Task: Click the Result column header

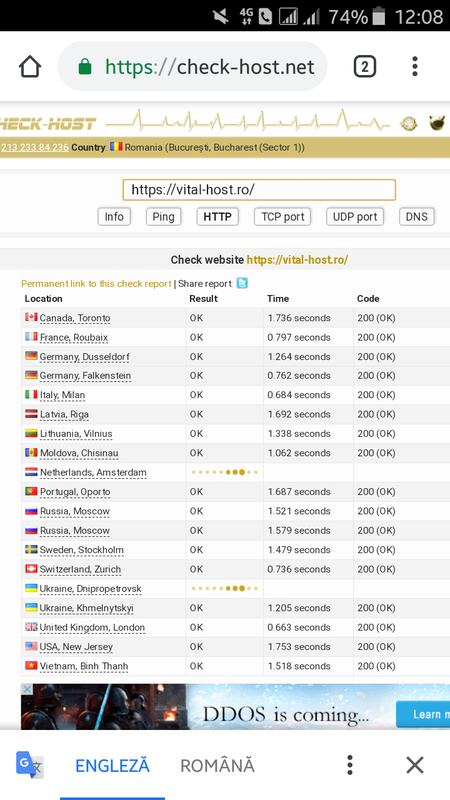Action: tap(204, 298)
